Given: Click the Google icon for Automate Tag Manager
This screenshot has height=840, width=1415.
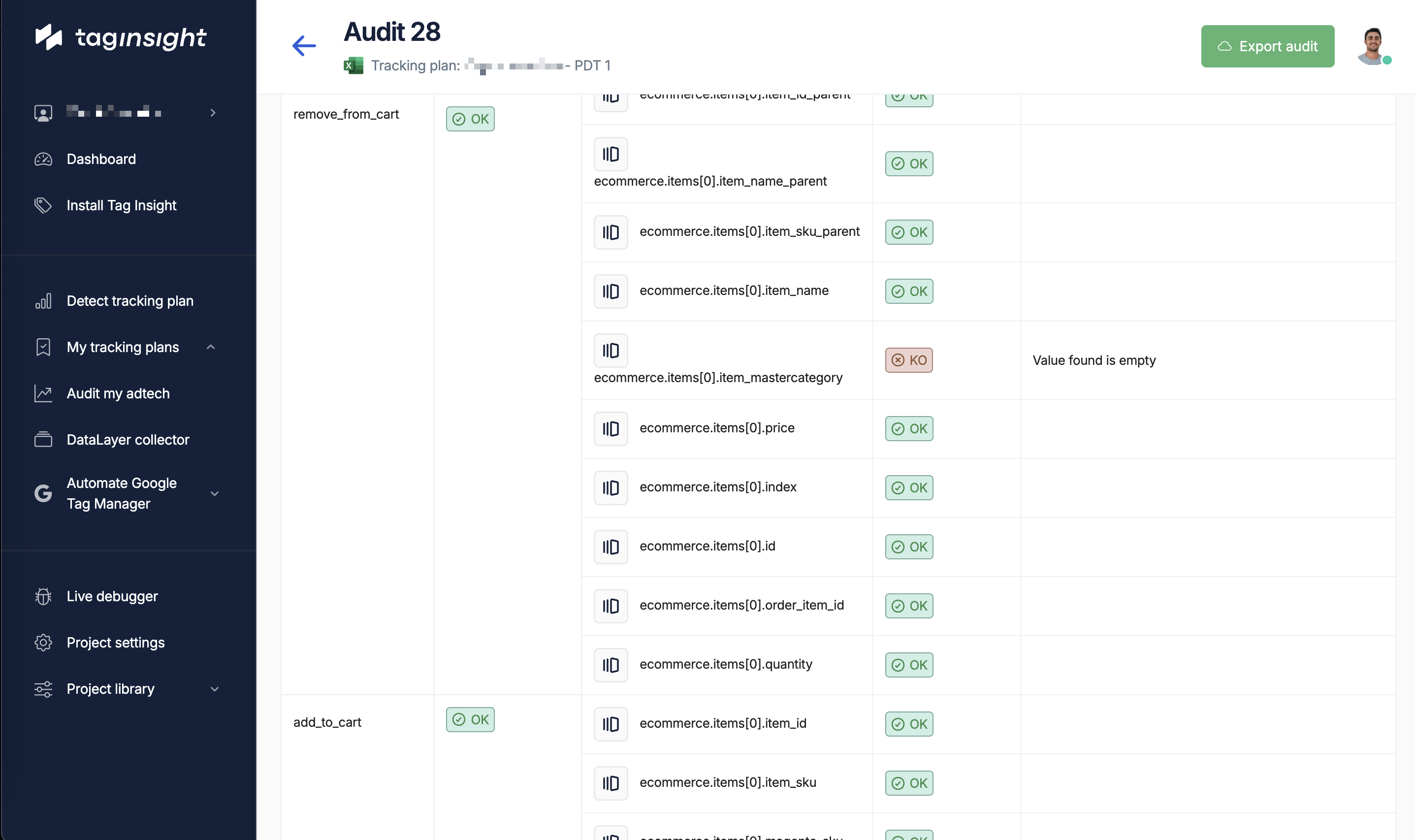Looking at the screenshot, I should pos(43,493).
